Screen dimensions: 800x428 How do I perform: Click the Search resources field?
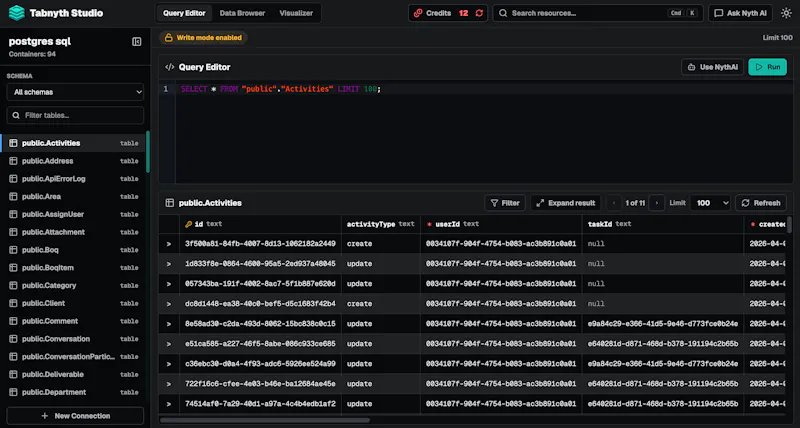598,13
